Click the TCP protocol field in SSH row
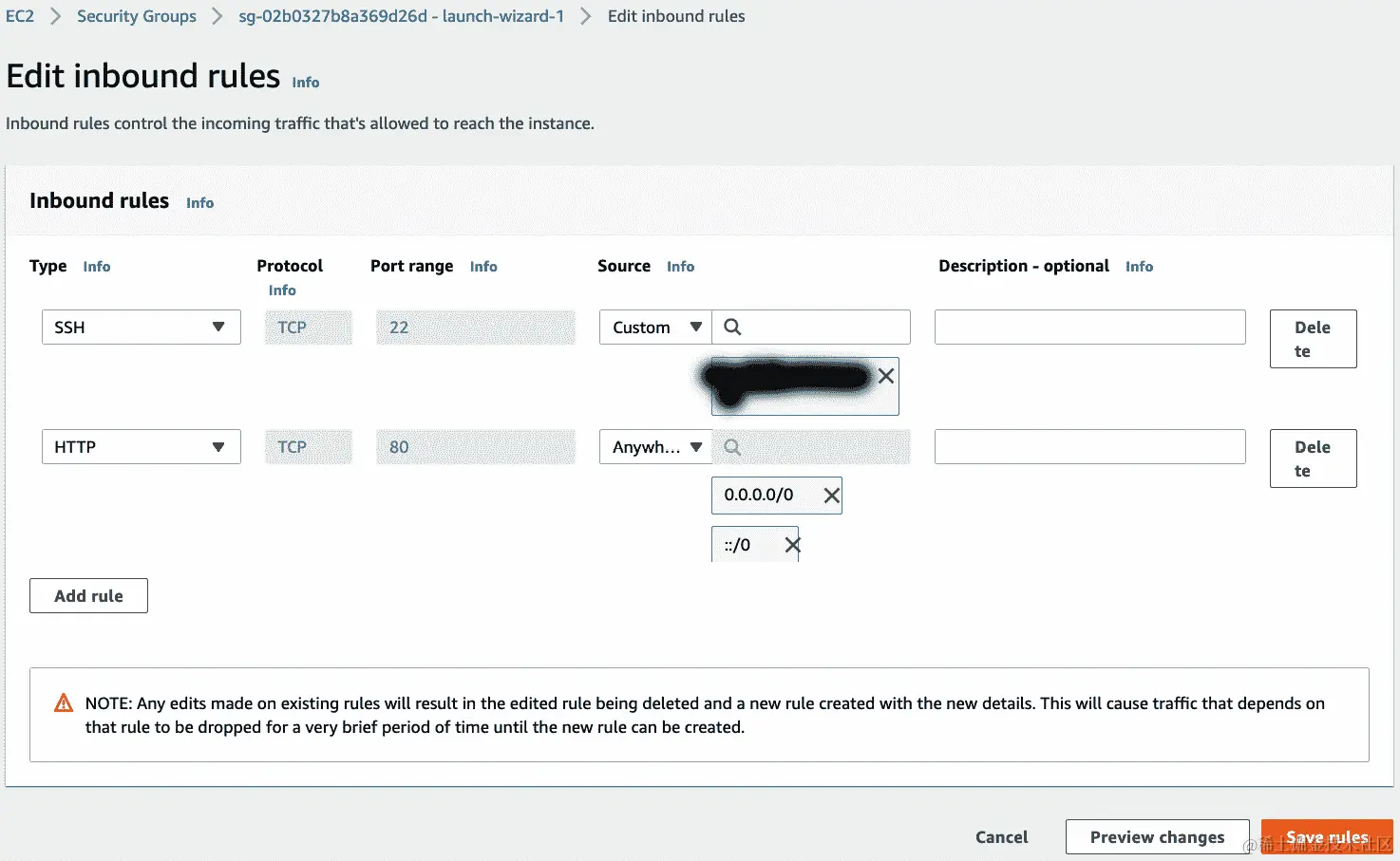Screen dimensions: 1400x861 (x=308, y=327)
